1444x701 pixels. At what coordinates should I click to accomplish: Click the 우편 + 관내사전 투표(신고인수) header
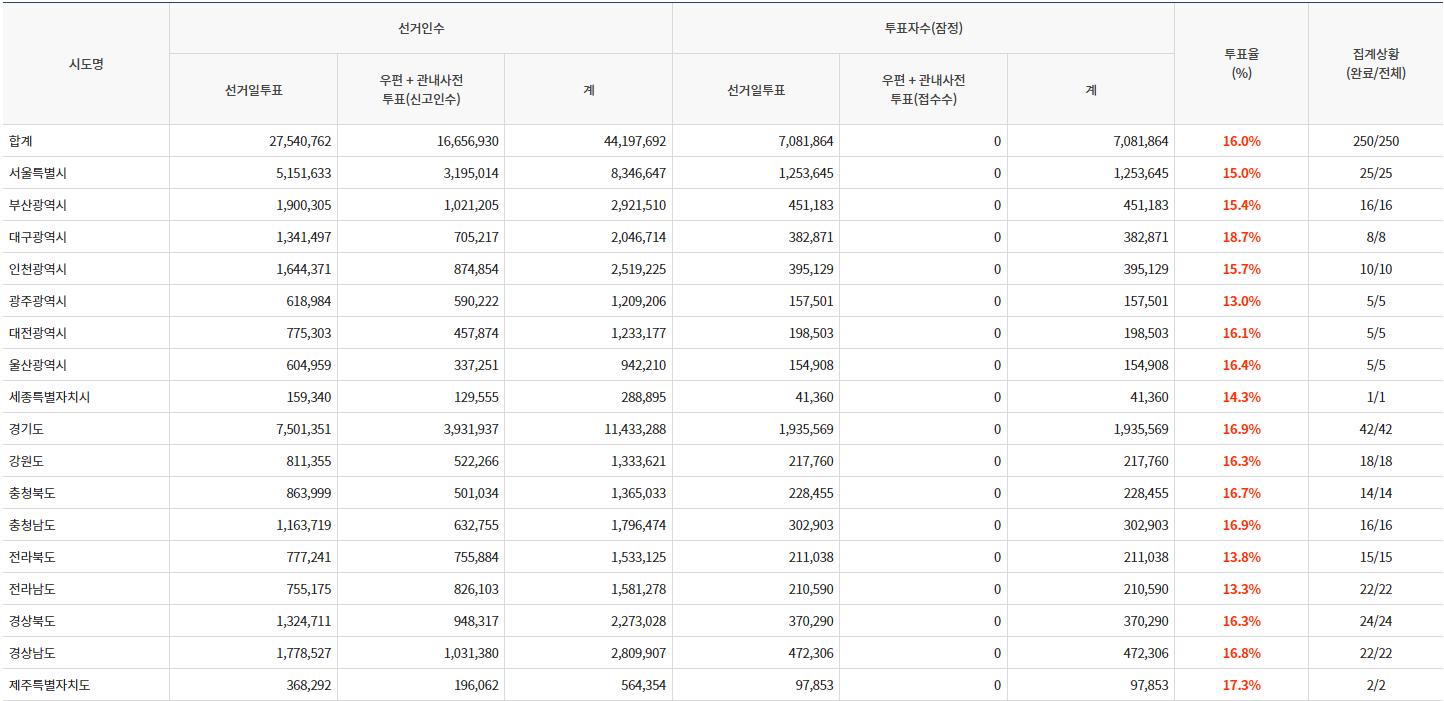(x=421, y=89)
